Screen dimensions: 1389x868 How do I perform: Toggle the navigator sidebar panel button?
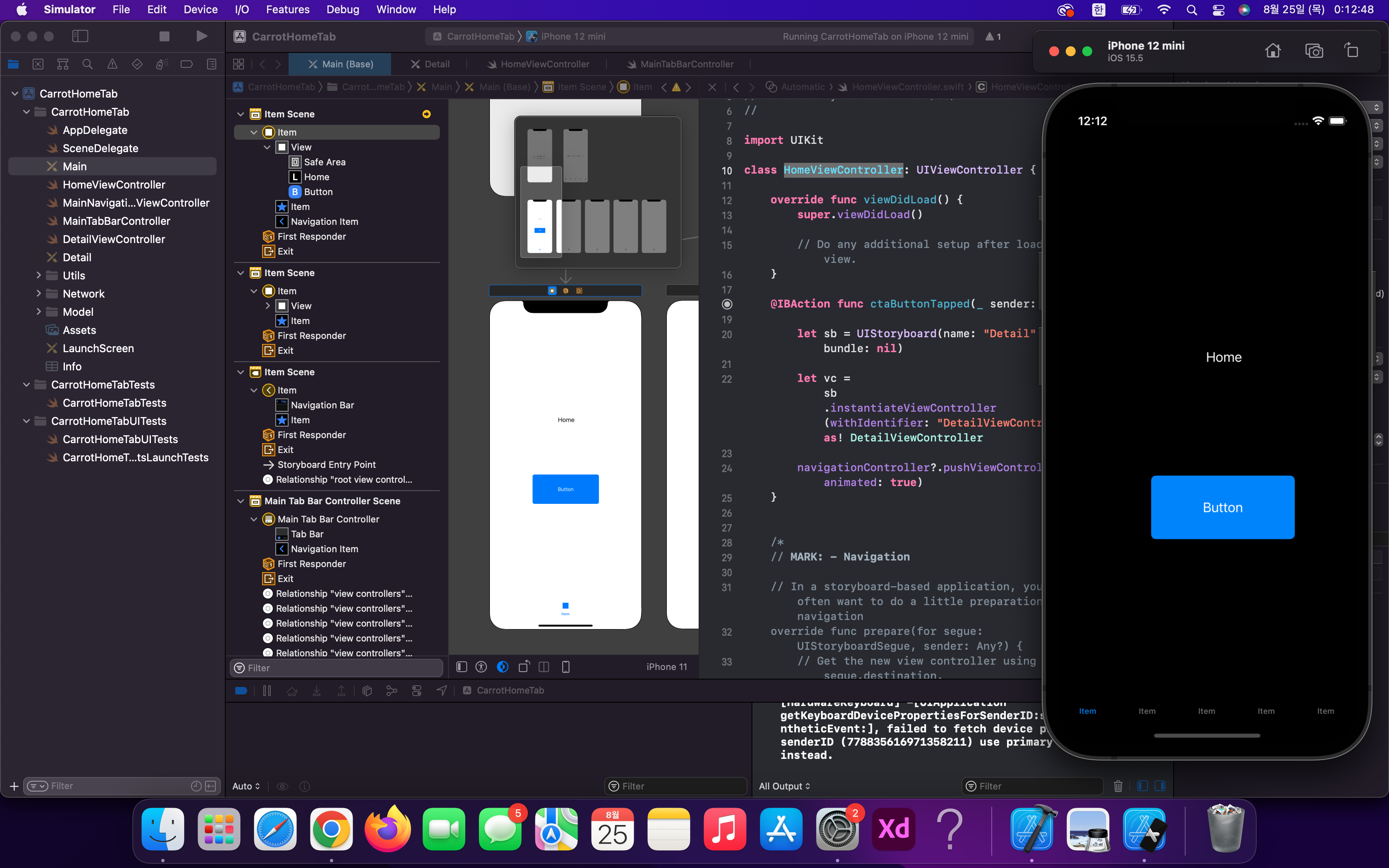point(80,36)
